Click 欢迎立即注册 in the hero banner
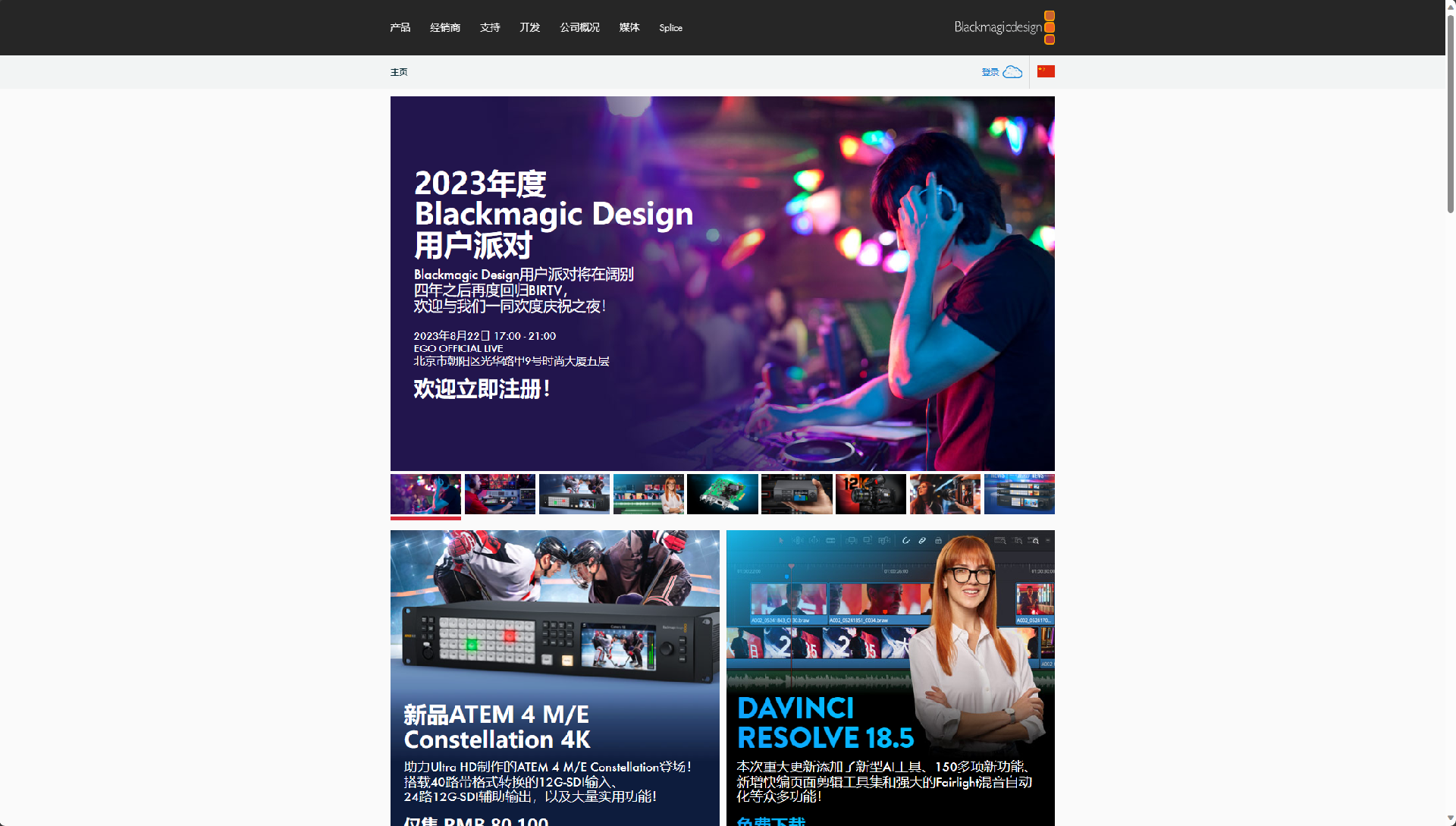Viewport: 1456px width, 826px height. [481, 389]
